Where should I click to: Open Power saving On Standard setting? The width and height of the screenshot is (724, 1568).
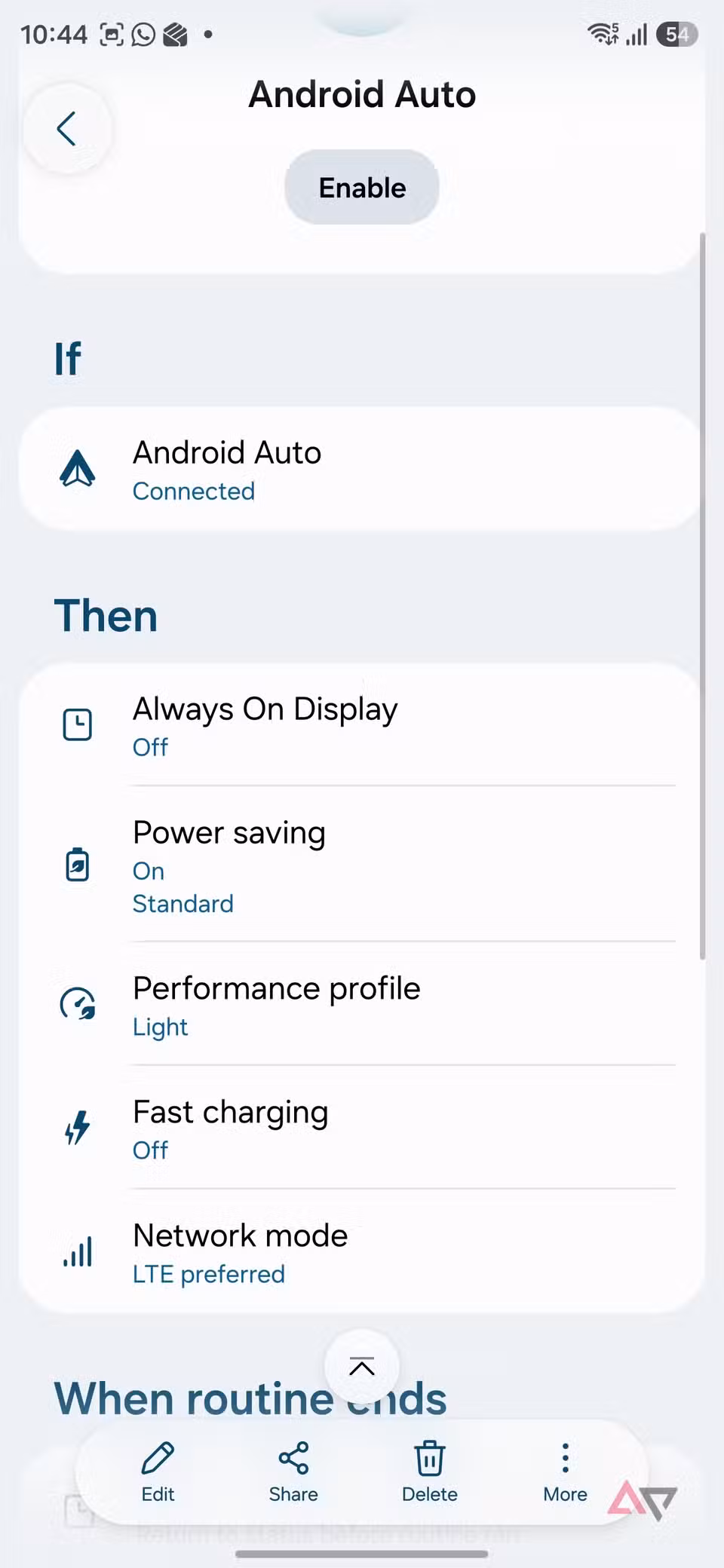(x=362, y=864)
